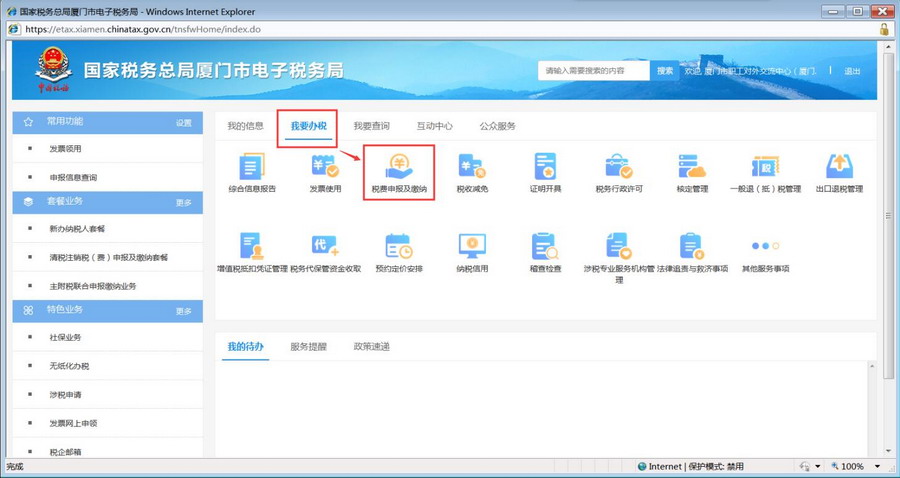
Task: Click the welcome user name text
Action: pyautogui.click(x=750, y=71)
